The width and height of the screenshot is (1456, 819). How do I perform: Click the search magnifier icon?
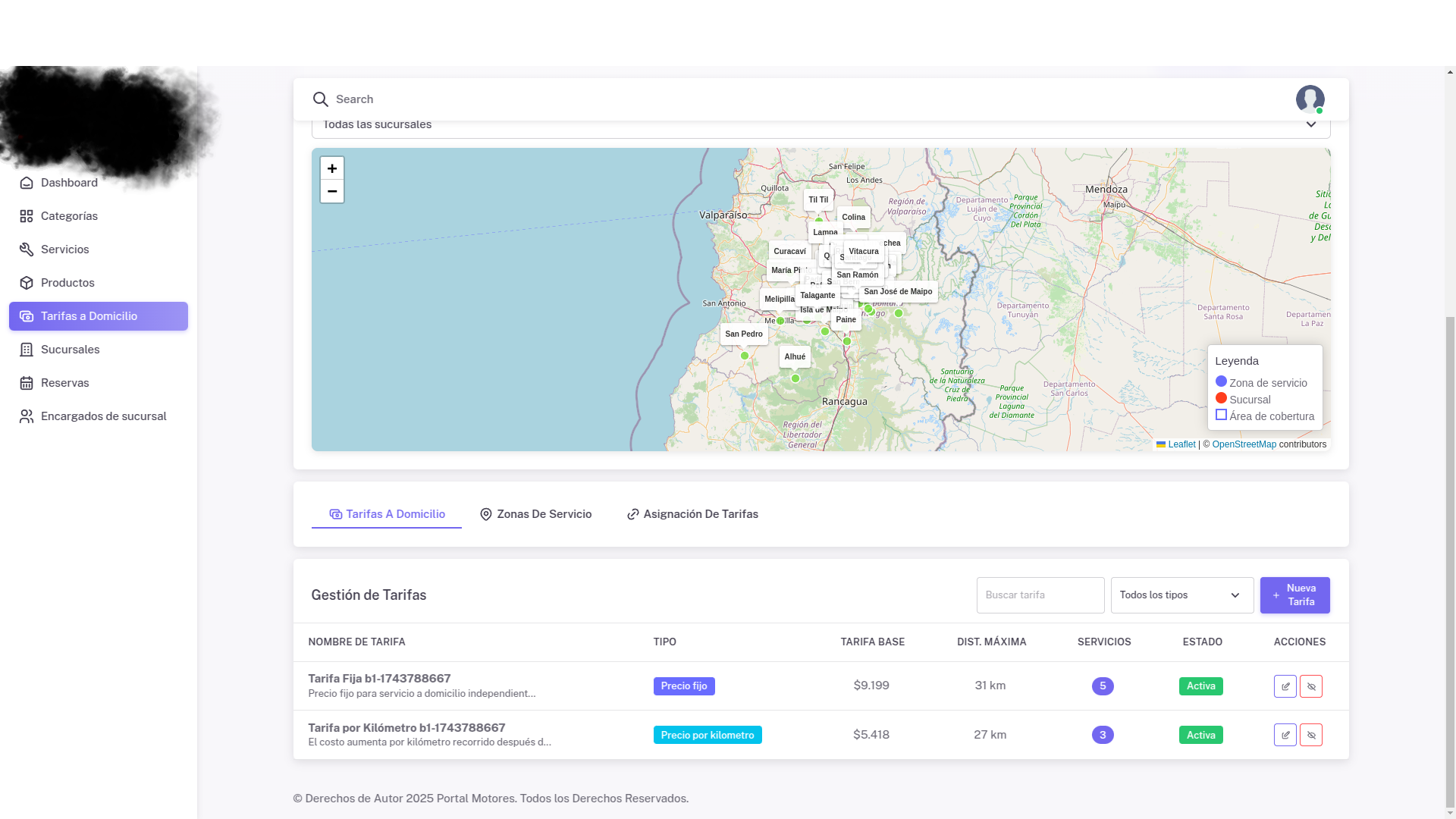320,99
